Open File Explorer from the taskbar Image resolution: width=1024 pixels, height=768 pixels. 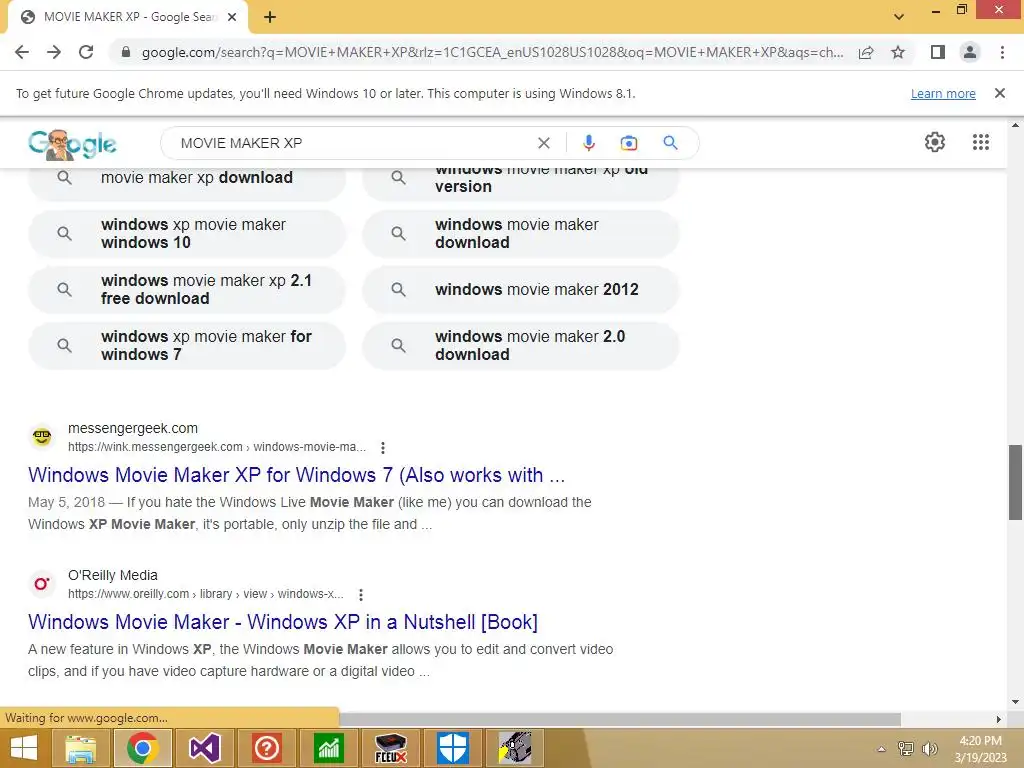click(80, 748)
